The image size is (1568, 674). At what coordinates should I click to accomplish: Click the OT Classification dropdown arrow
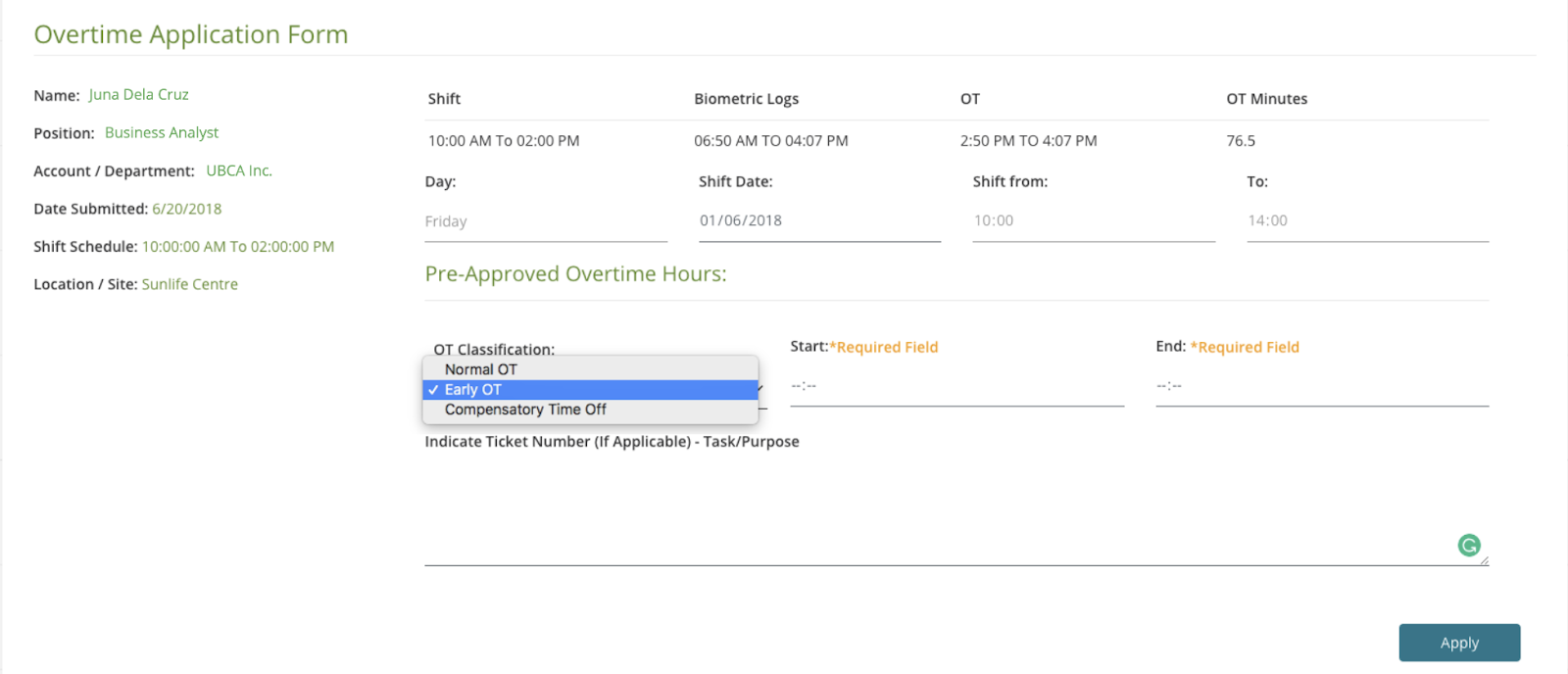click(761, 389)
